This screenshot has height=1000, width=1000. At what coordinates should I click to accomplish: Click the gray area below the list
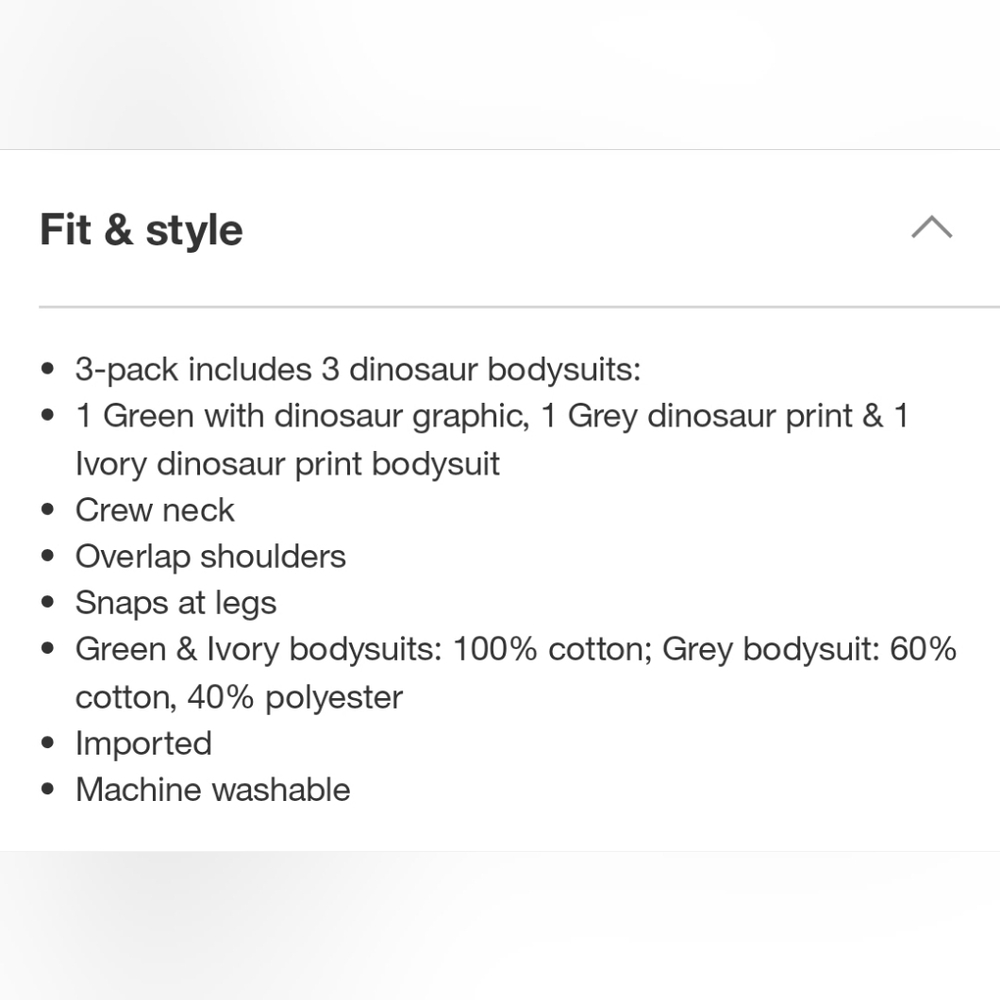click(x=500, y=925)
